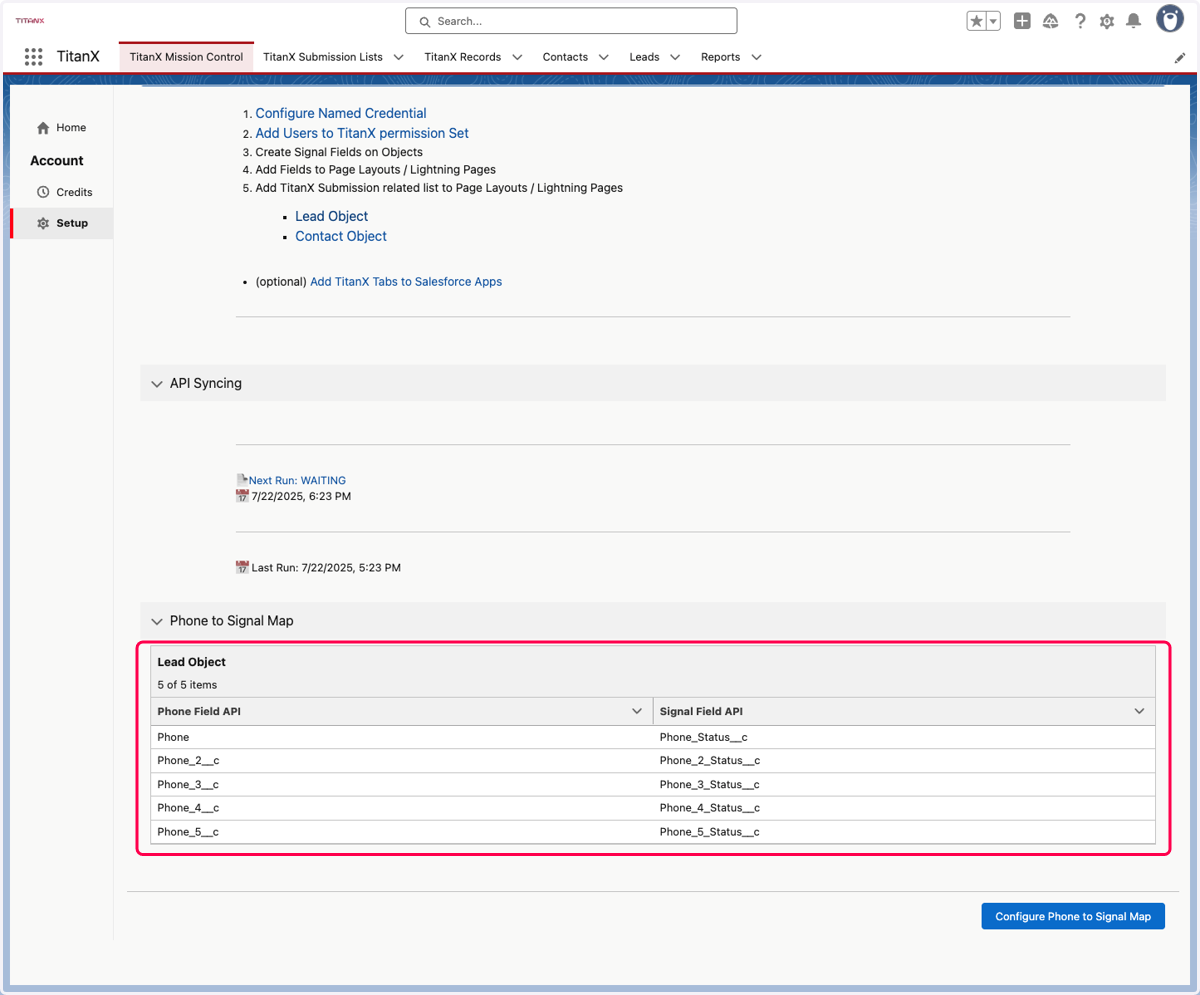Viewport: 1200px width, 995px height.
Task: Open the Phone Field API column menu
Action: pos(637,711)
